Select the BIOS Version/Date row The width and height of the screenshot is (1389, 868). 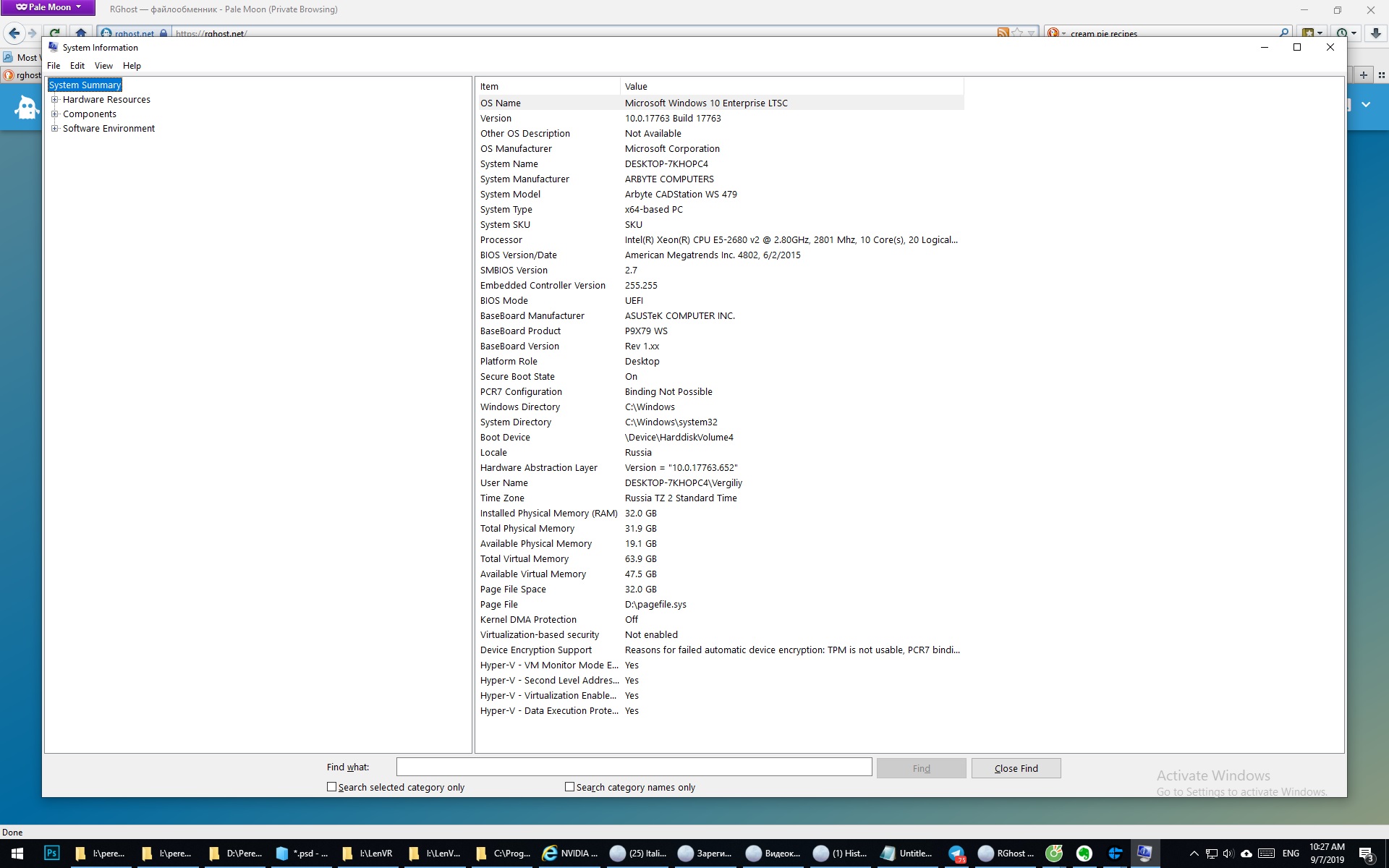(x=721, y=255)
